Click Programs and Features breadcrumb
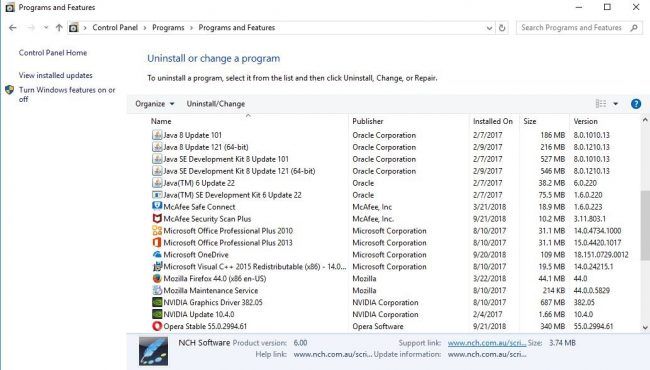Viewport: 650px width, 370px height. 237,27
